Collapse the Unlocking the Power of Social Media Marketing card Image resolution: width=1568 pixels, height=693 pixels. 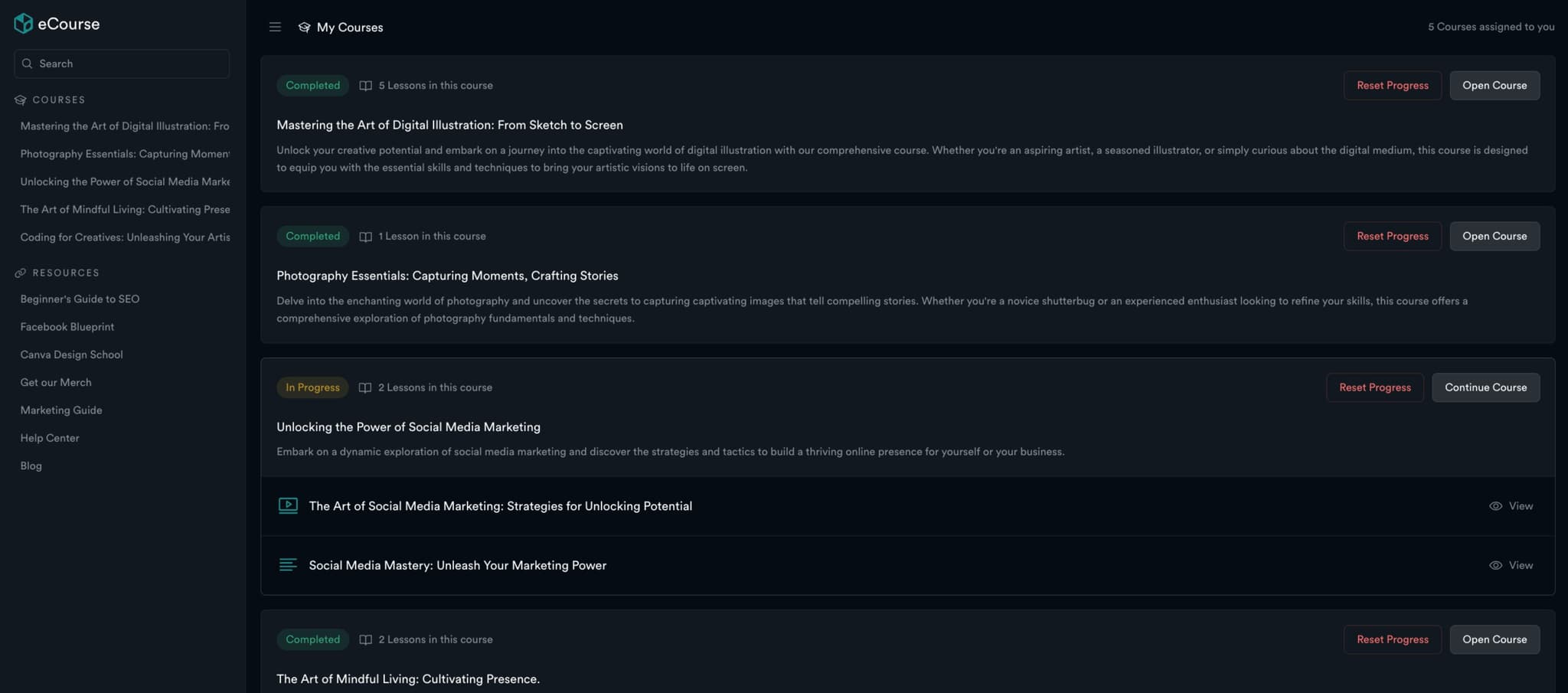pyautogui.click(x=408, y=427)
